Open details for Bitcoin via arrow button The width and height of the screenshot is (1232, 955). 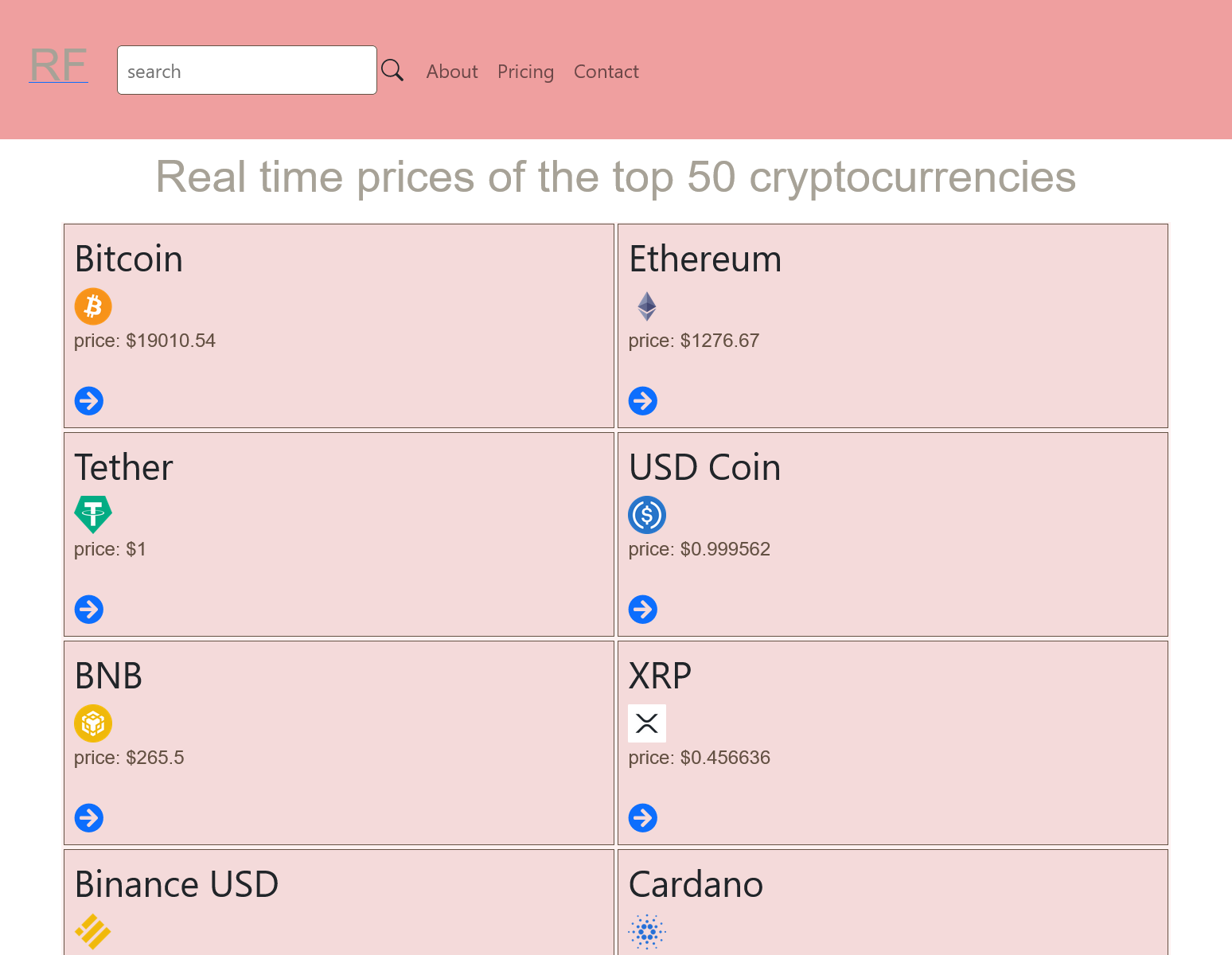coord(88,400)
